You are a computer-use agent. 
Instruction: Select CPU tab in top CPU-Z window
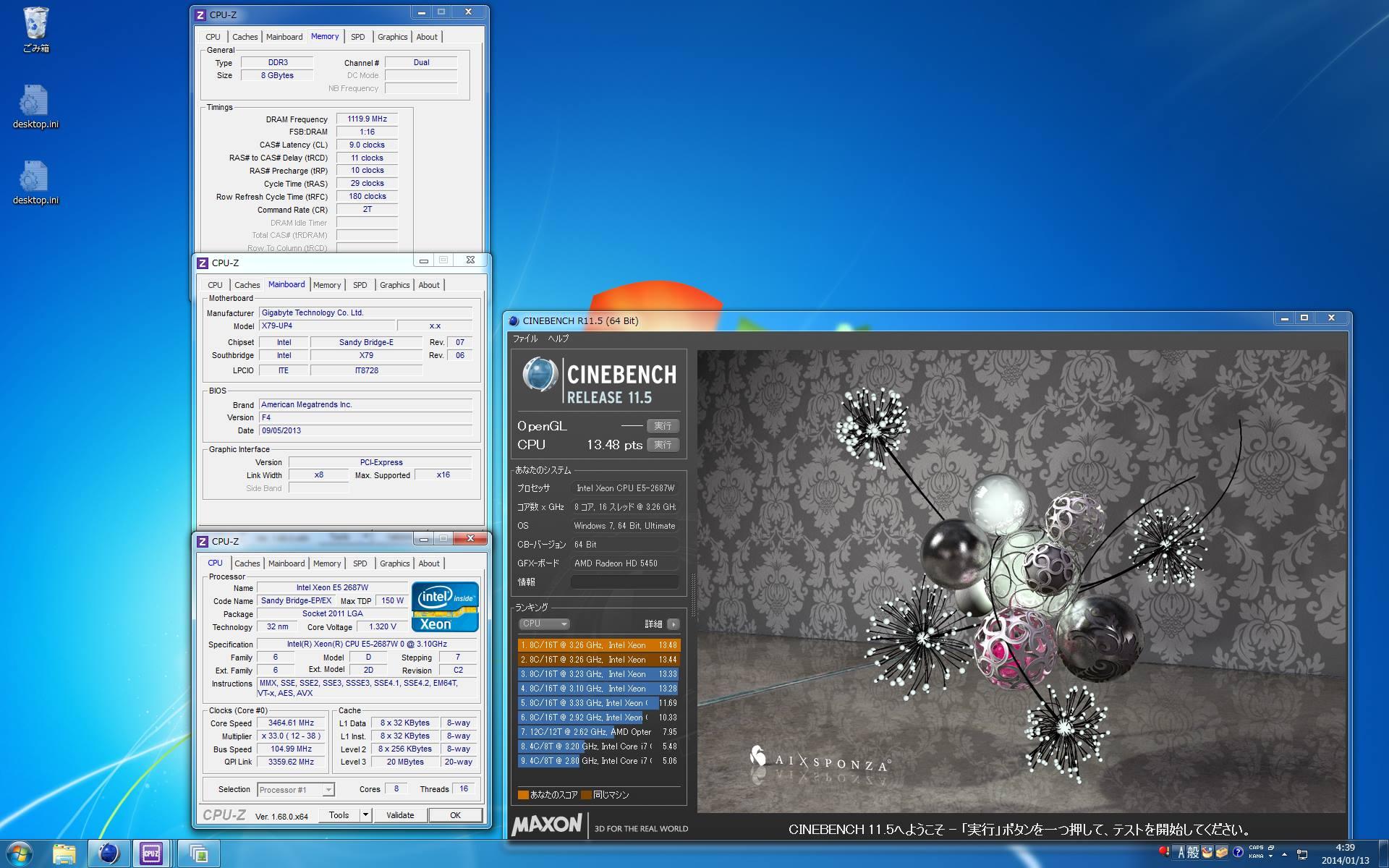tap(213, 37)
